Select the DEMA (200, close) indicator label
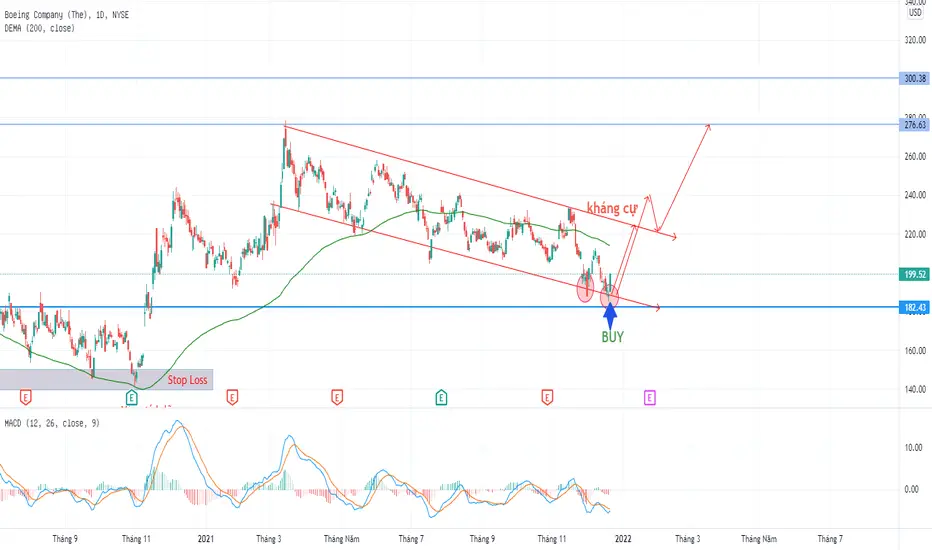932x550 pixels. [40, 28]
